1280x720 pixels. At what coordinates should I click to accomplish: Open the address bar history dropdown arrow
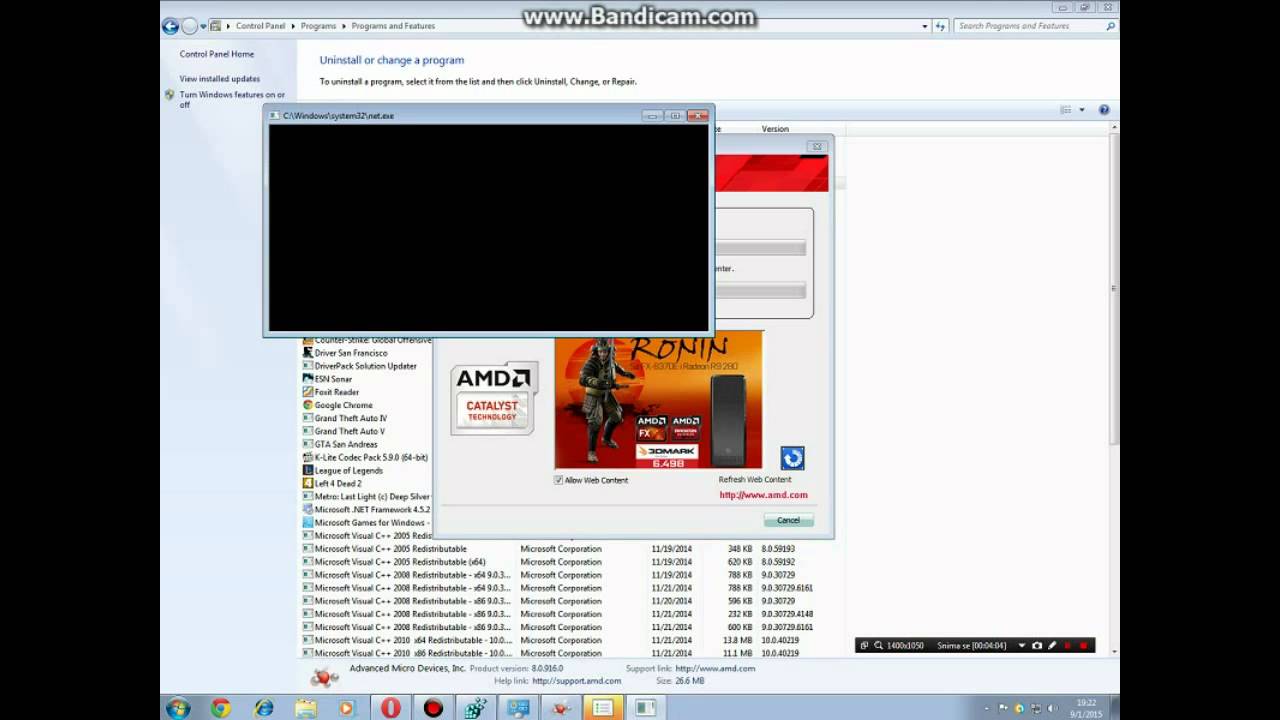tap(925, 26)
